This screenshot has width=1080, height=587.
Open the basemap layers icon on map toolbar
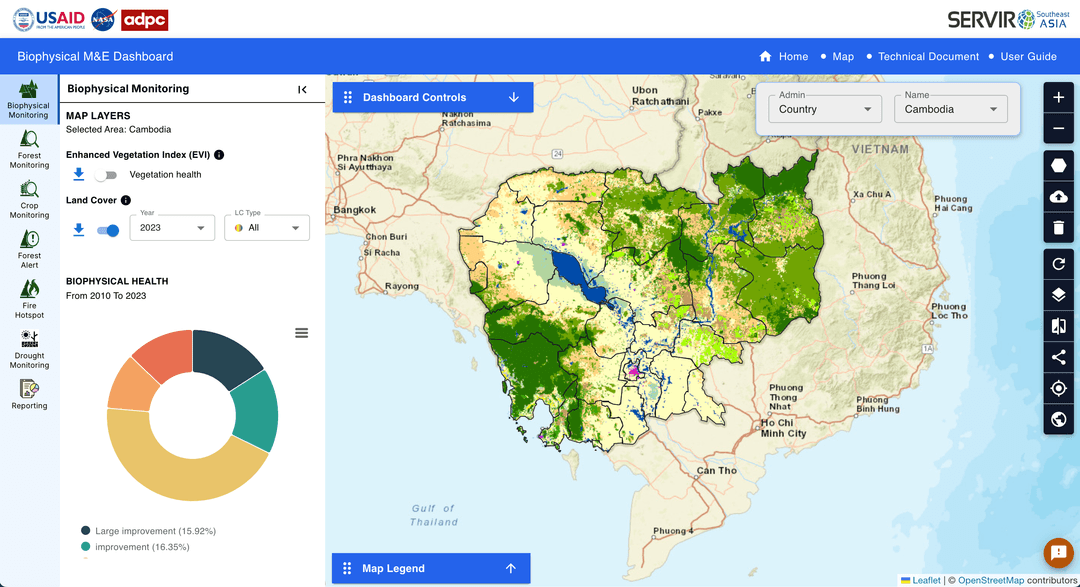[1058, 294]
